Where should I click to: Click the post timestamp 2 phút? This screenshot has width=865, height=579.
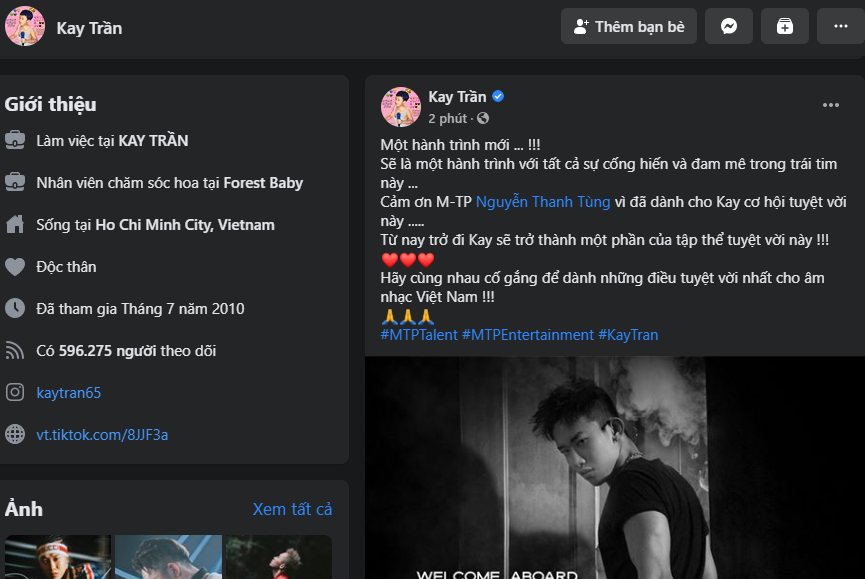tap(448, 118)
